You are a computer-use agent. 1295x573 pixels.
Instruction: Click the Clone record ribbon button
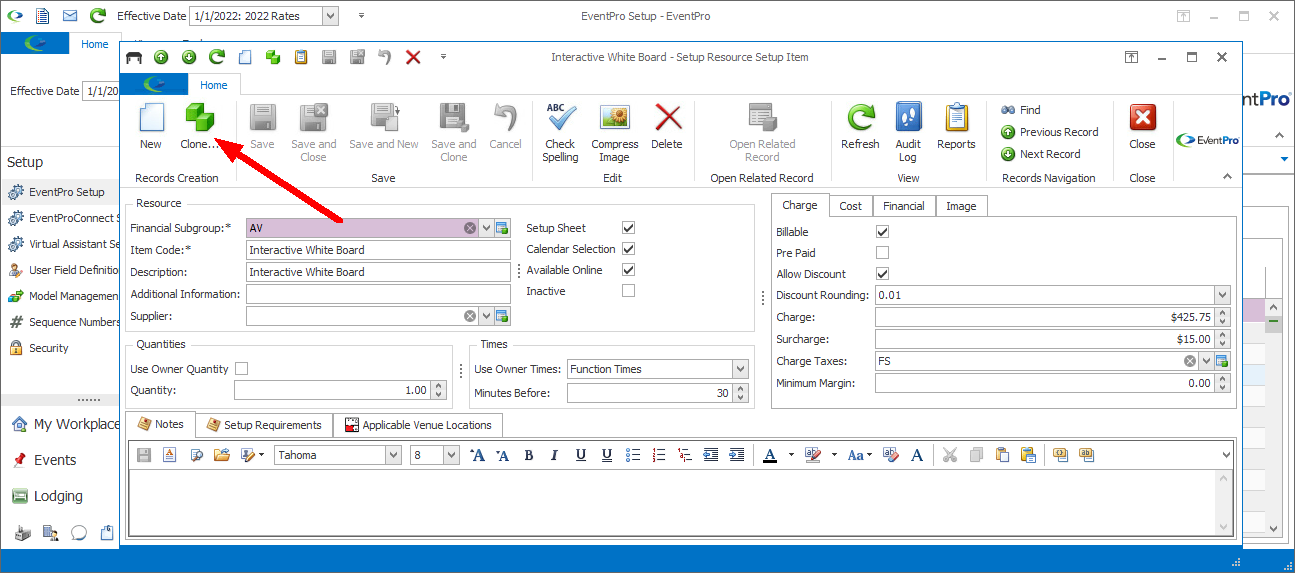(199, 126)
